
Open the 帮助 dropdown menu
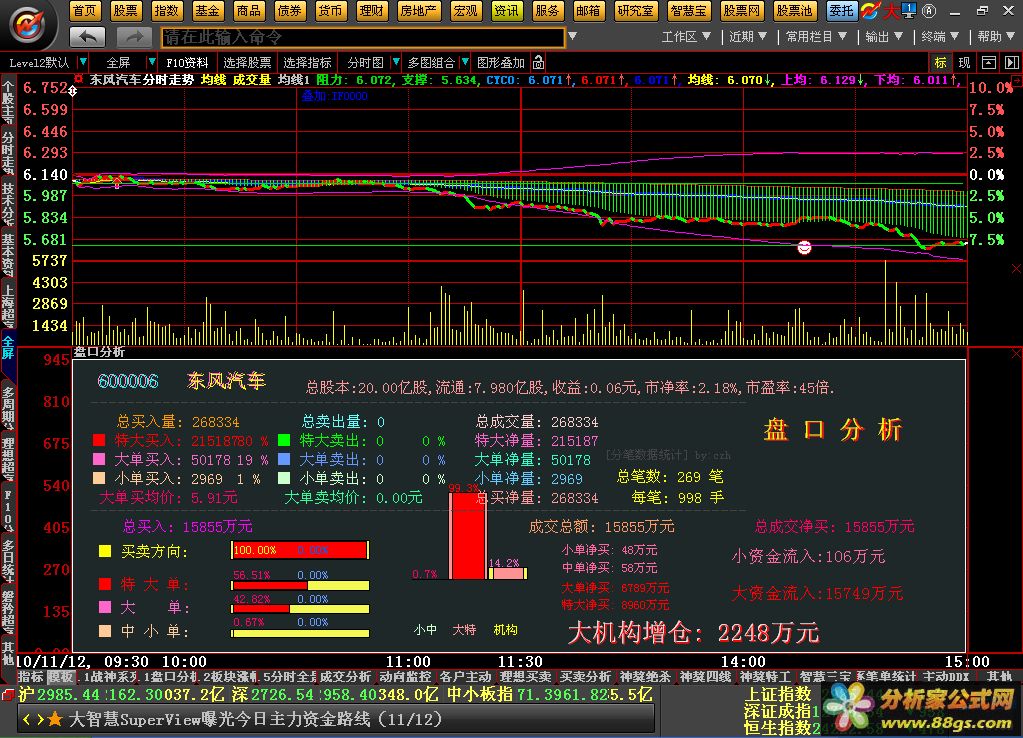pyautogui.click(x=996, y=37)
